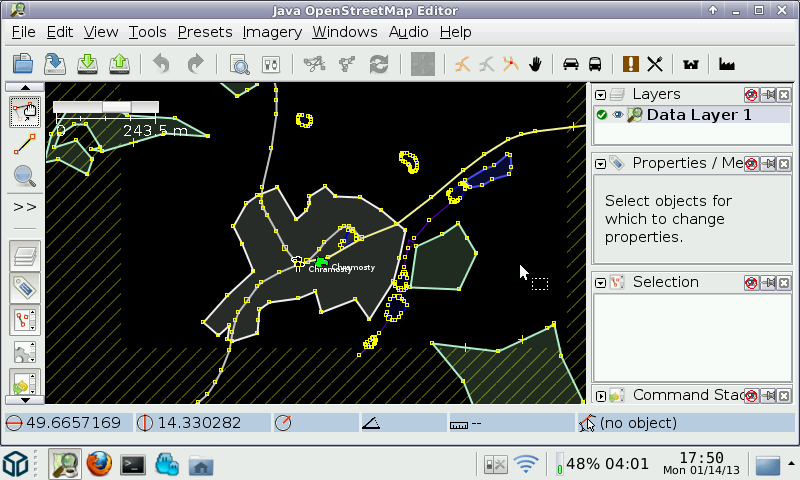Open the View menu
The image size is (800, 480).
101,32
